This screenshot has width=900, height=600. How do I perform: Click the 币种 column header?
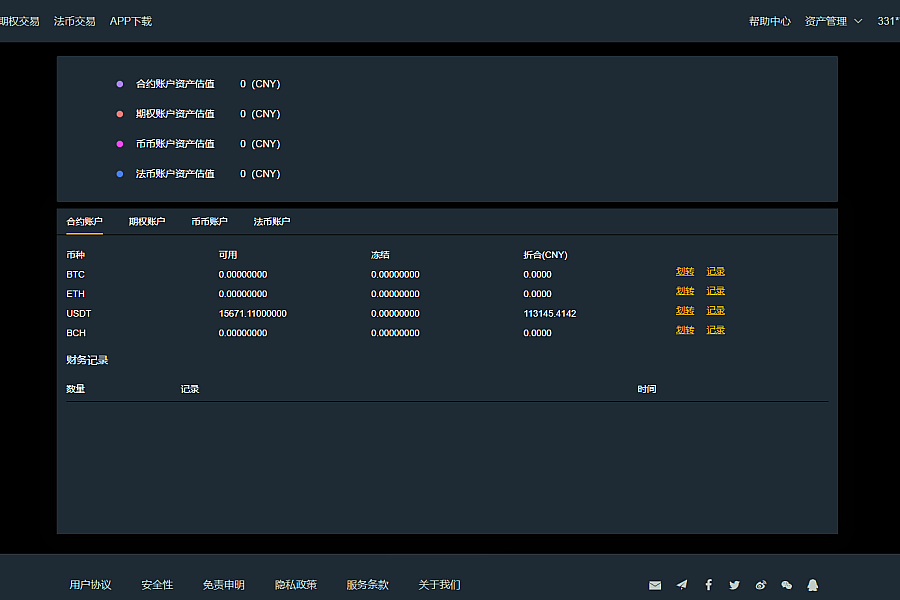pos(76,255)
